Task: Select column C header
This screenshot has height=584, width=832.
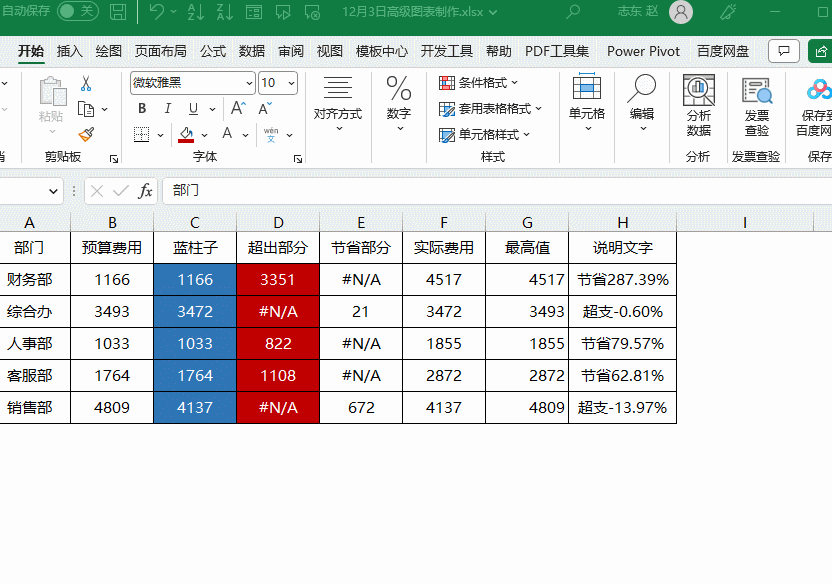Action: [x=195, y=223]
